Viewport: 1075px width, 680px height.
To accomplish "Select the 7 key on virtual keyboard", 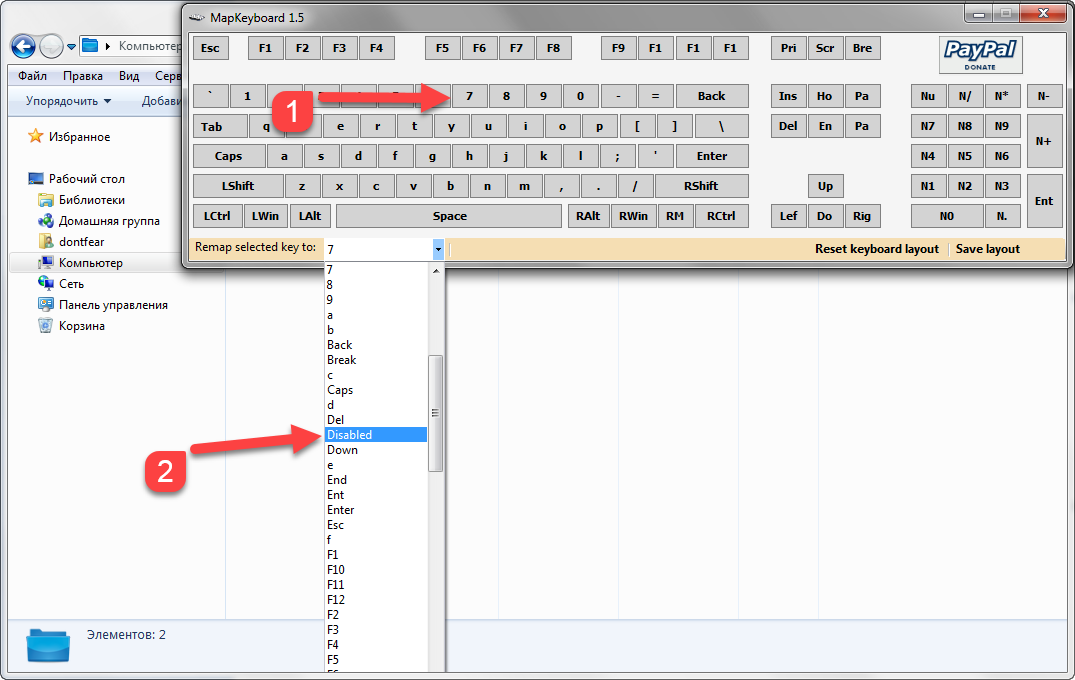I will [x=469, y=96].
